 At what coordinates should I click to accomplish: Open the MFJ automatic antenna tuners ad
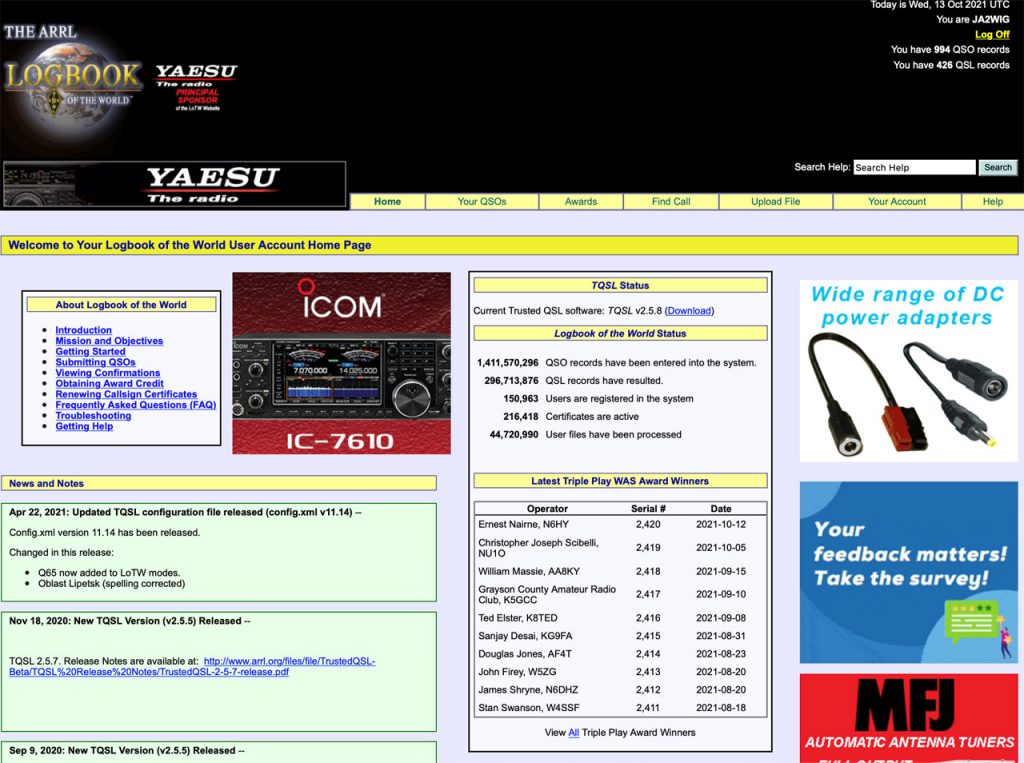[x=908, y=718]
